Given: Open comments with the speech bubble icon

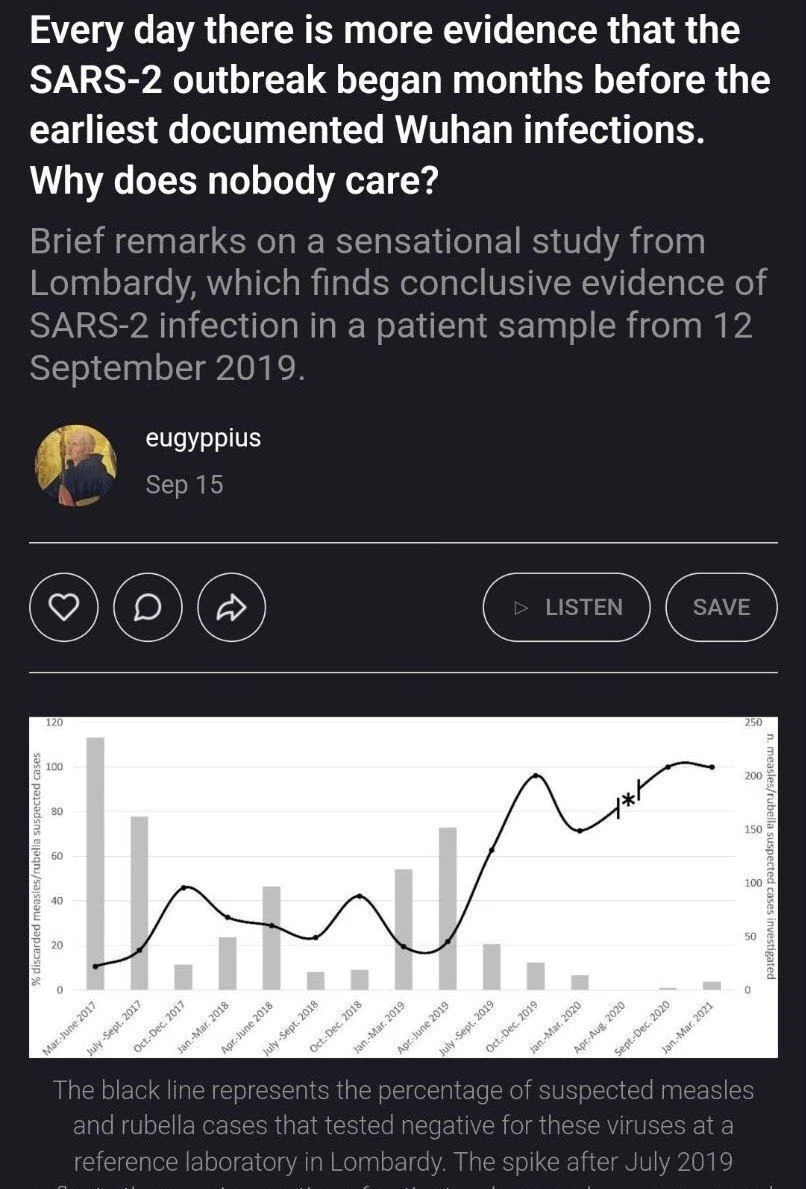Looking at the screenshot, I should pos(148,607).
